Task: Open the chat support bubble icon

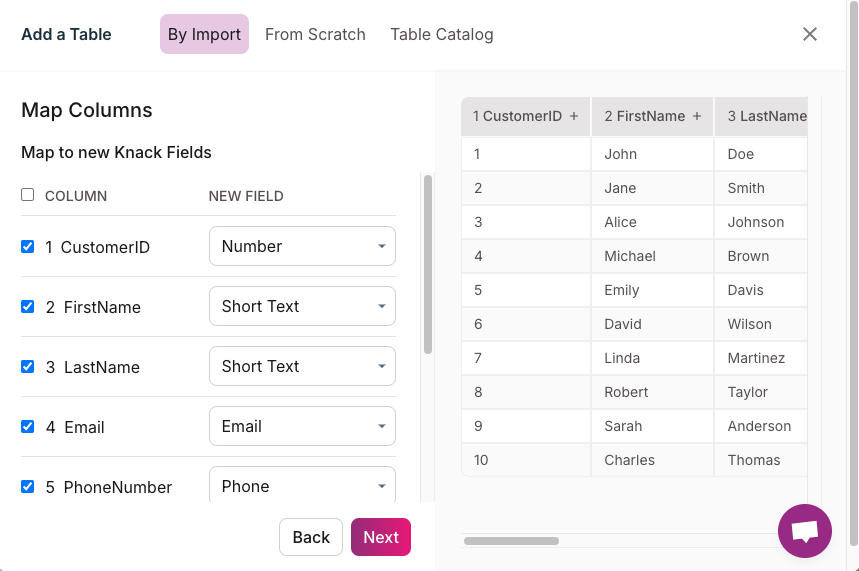Action: 805,531
